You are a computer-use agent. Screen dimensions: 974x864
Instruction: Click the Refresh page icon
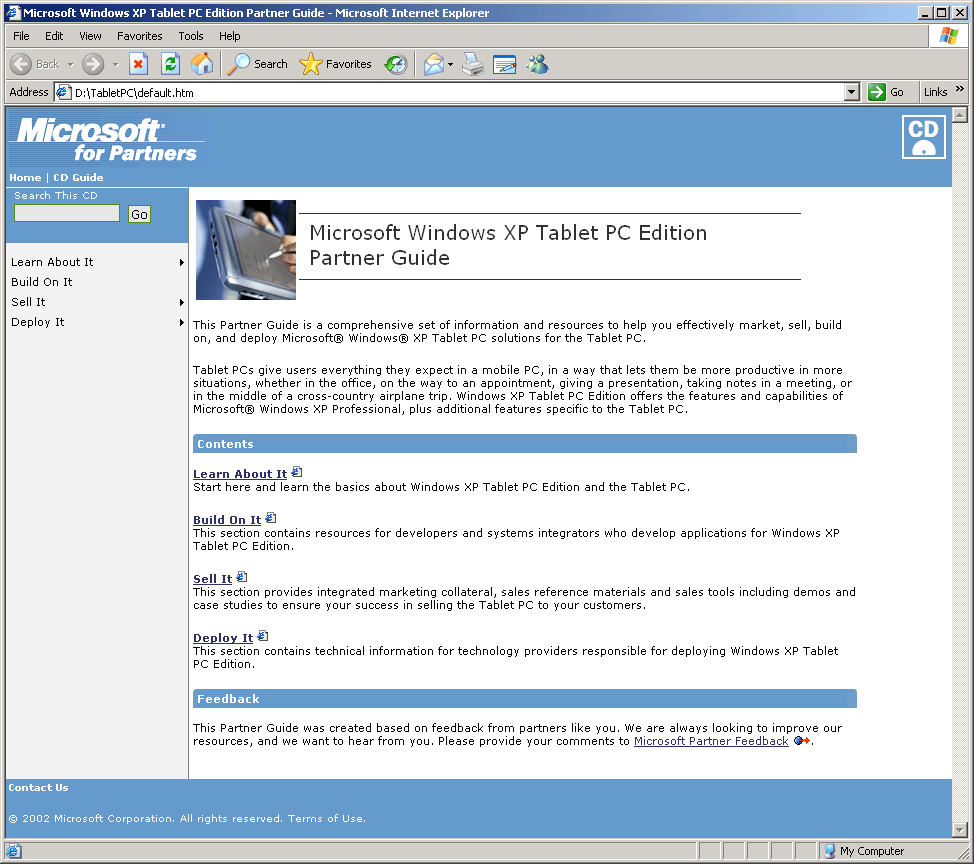pos(171,64)
